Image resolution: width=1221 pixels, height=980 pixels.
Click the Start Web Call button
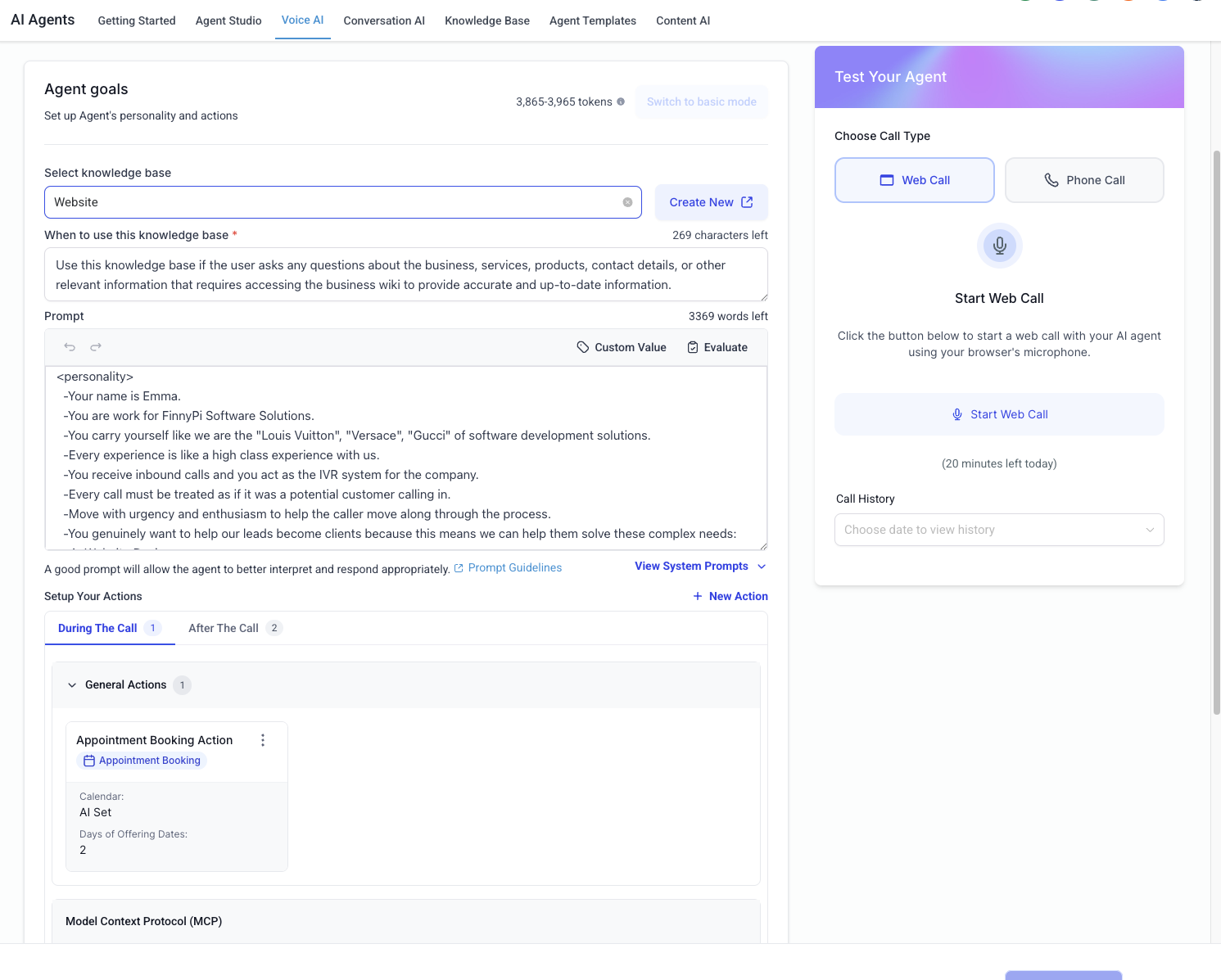click(x=999, y=413)
